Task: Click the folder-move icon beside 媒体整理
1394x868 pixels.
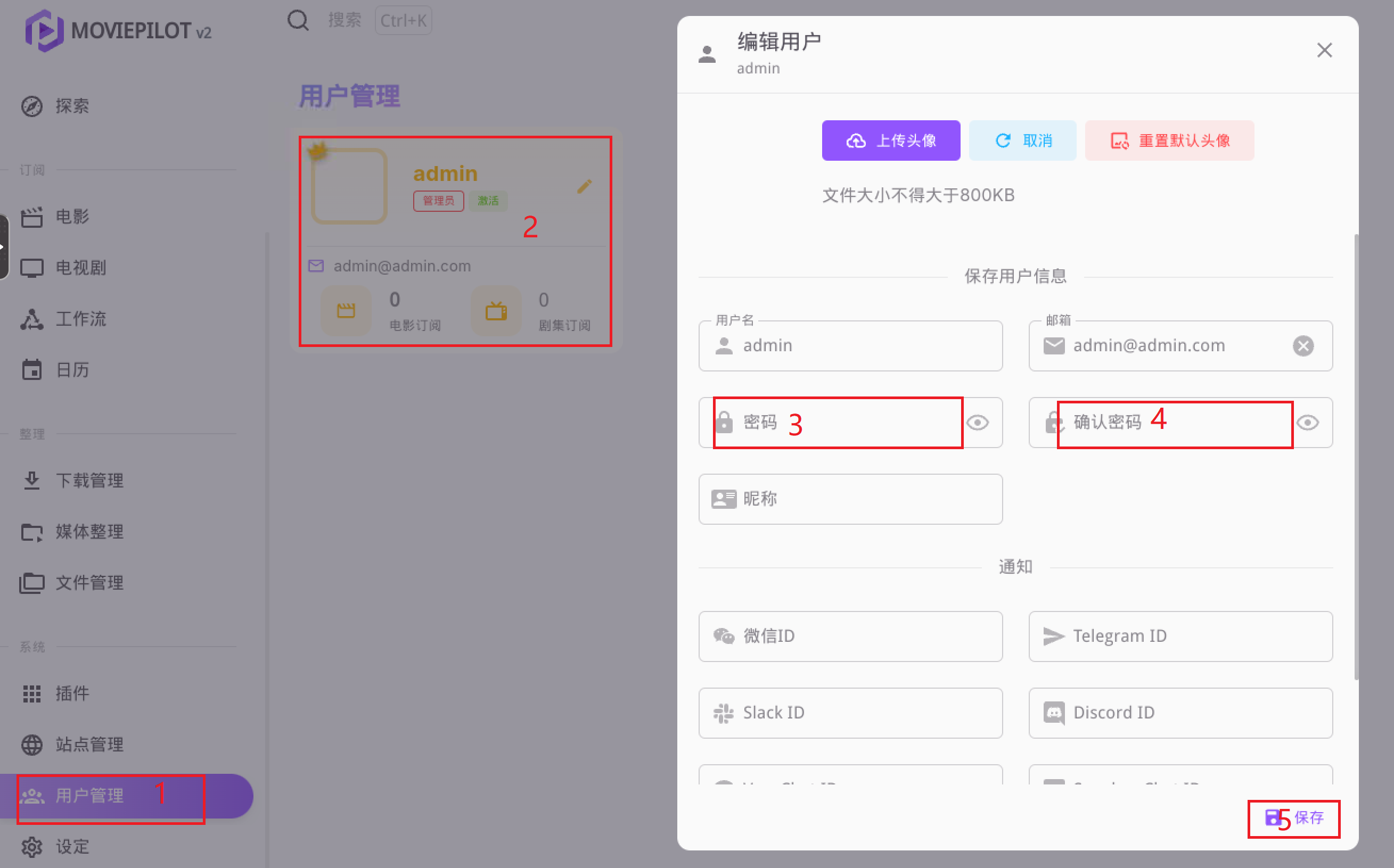Action: click(x=31, y=532)
